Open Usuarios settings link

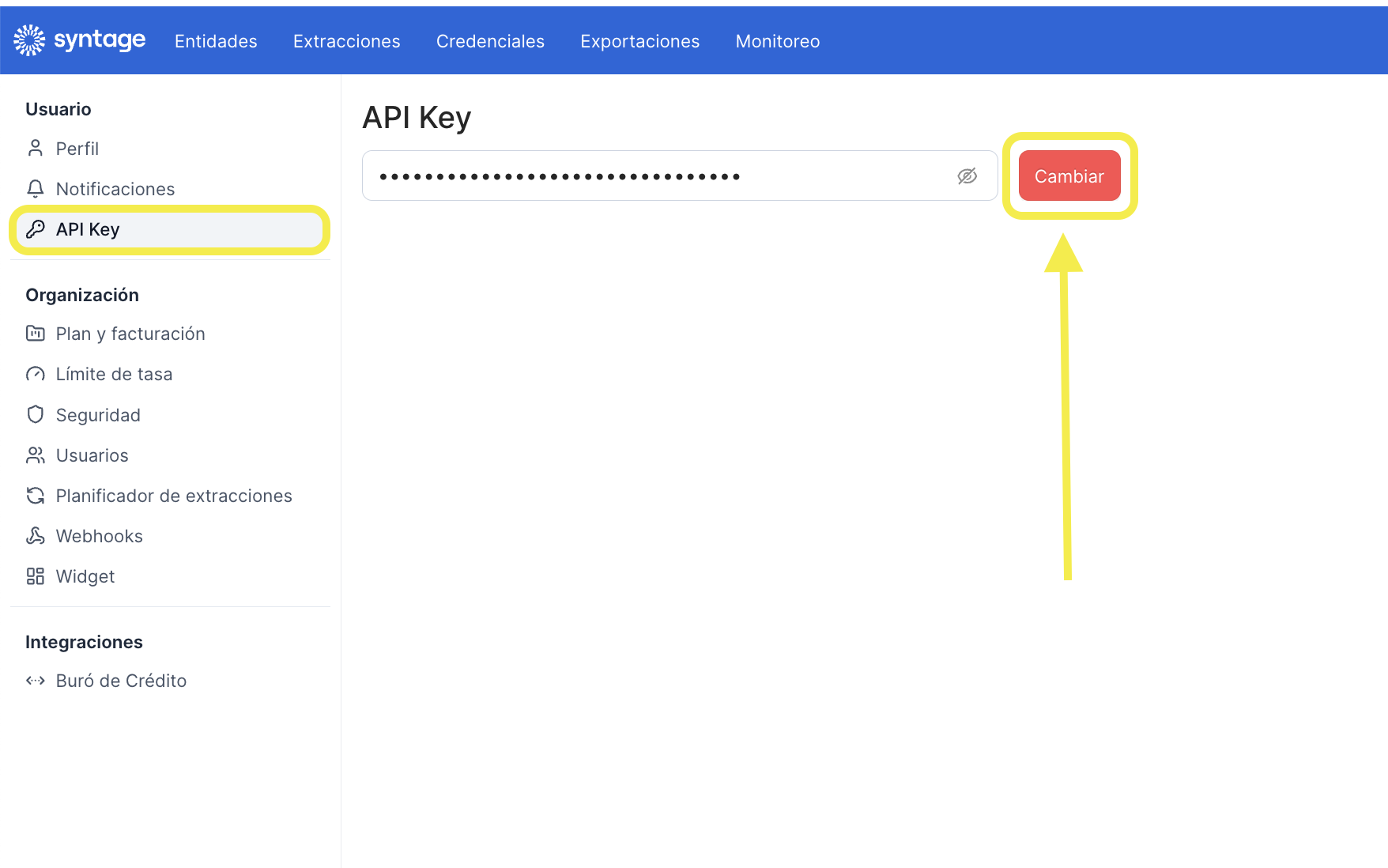click(92, 455)
